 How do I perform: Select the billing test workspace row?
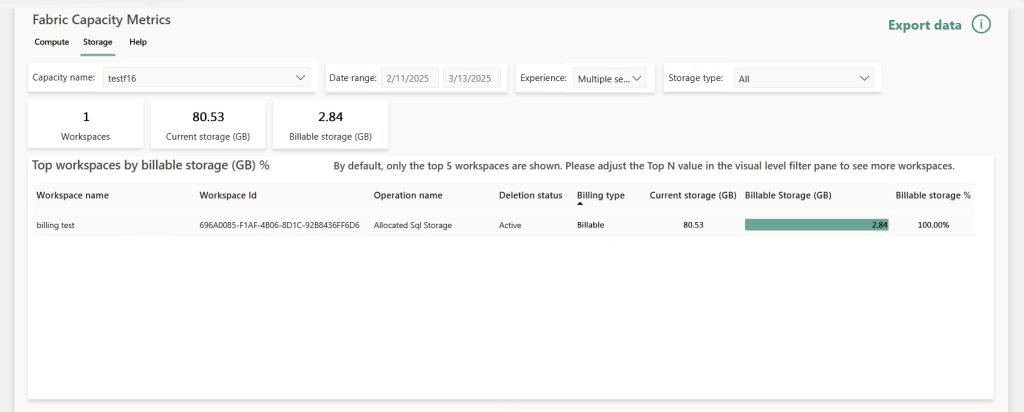pyautogui.click(x=56, y=225)
